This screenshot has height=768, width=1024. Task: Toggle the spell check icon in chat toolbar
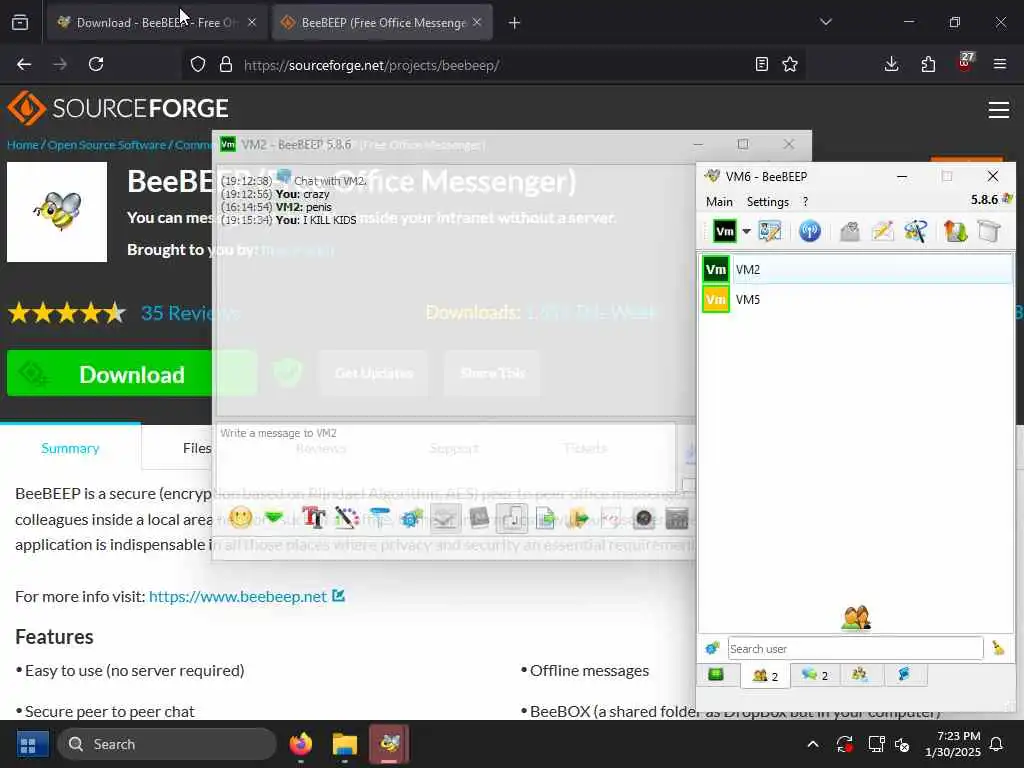446,519
